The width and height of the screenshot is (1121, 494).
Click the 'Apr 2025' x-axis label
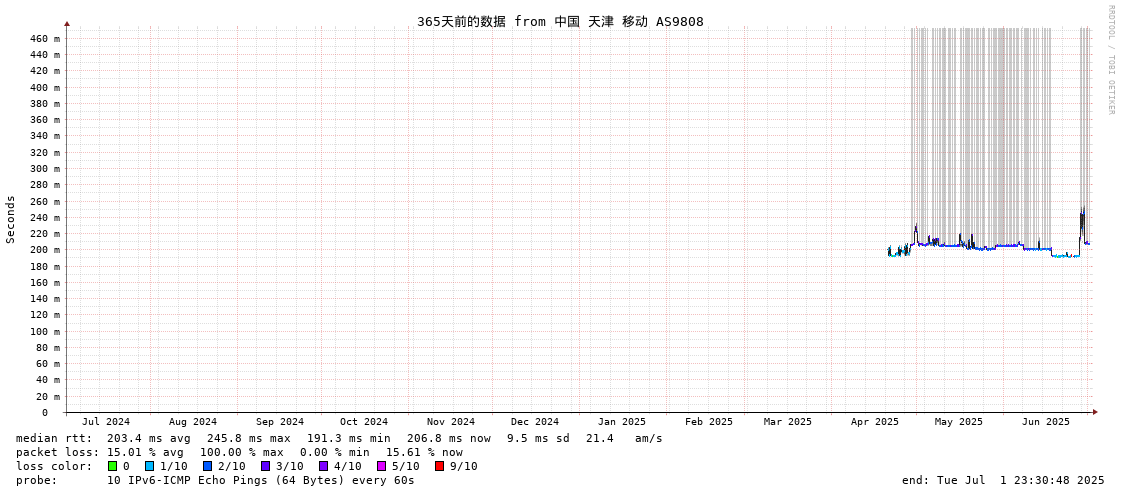click(x=875, y=422)
